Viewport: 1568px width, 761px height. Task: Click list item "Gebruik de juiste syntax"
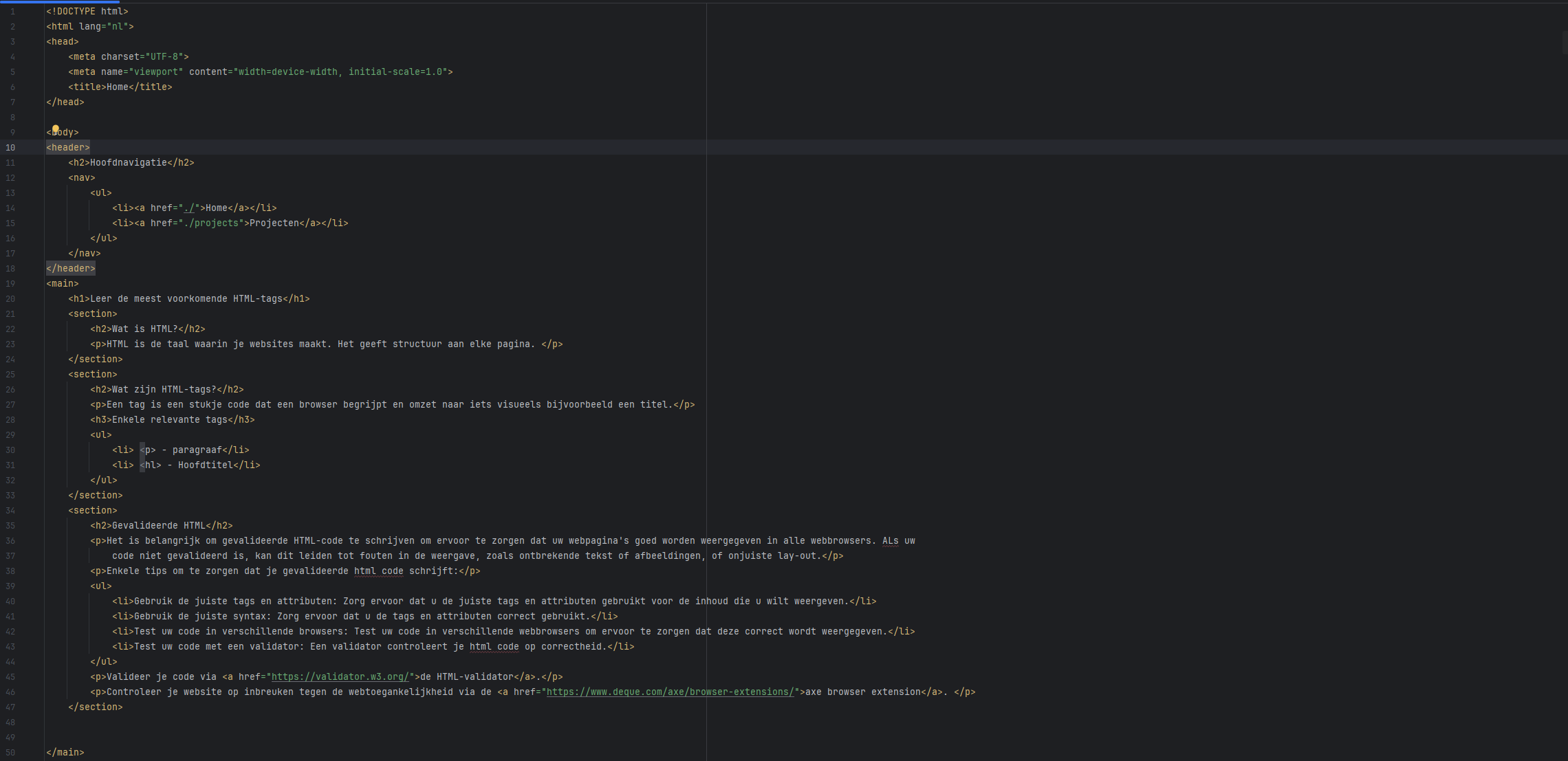[365, 617]
